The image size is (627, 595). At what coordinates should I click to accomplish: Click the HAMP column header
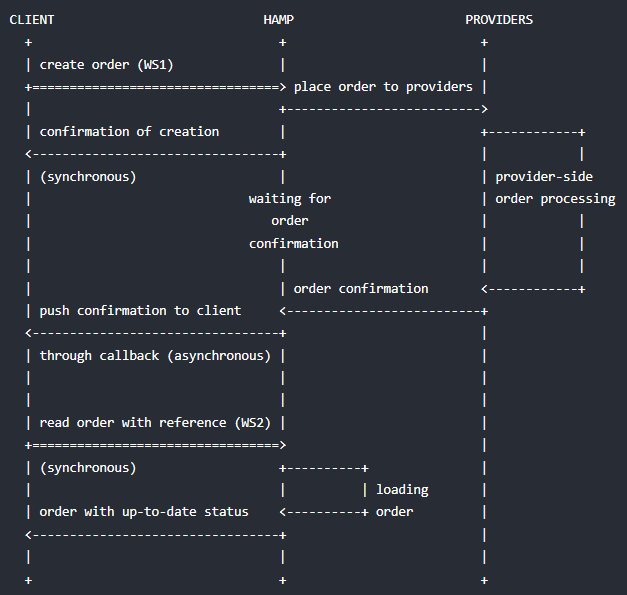pos(279,20)
